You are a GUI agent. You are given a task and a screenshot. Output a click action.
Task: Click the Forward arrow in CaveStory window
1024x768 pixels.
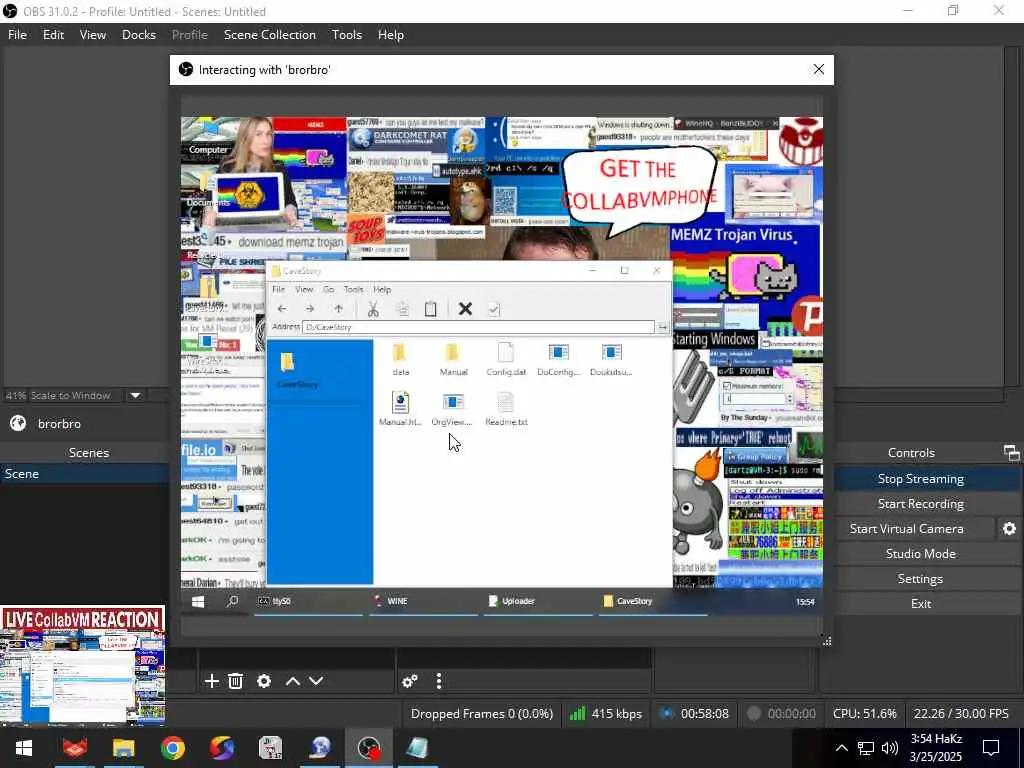(x=310, y=309)
